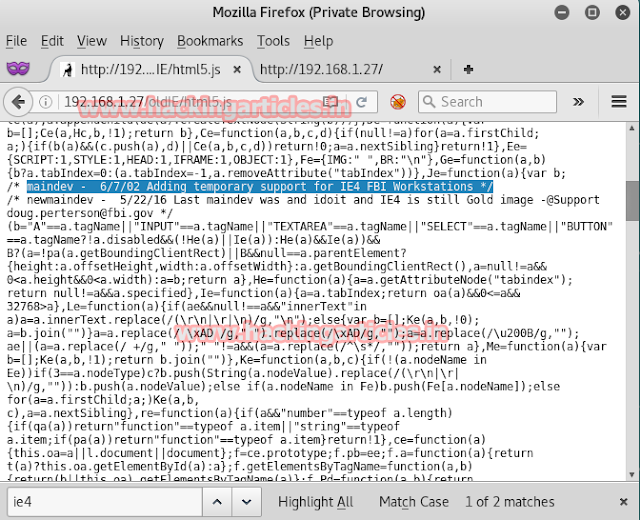Open the History menu
The height and width of the screenshot is (520, 640).
[x=142, y=41]
